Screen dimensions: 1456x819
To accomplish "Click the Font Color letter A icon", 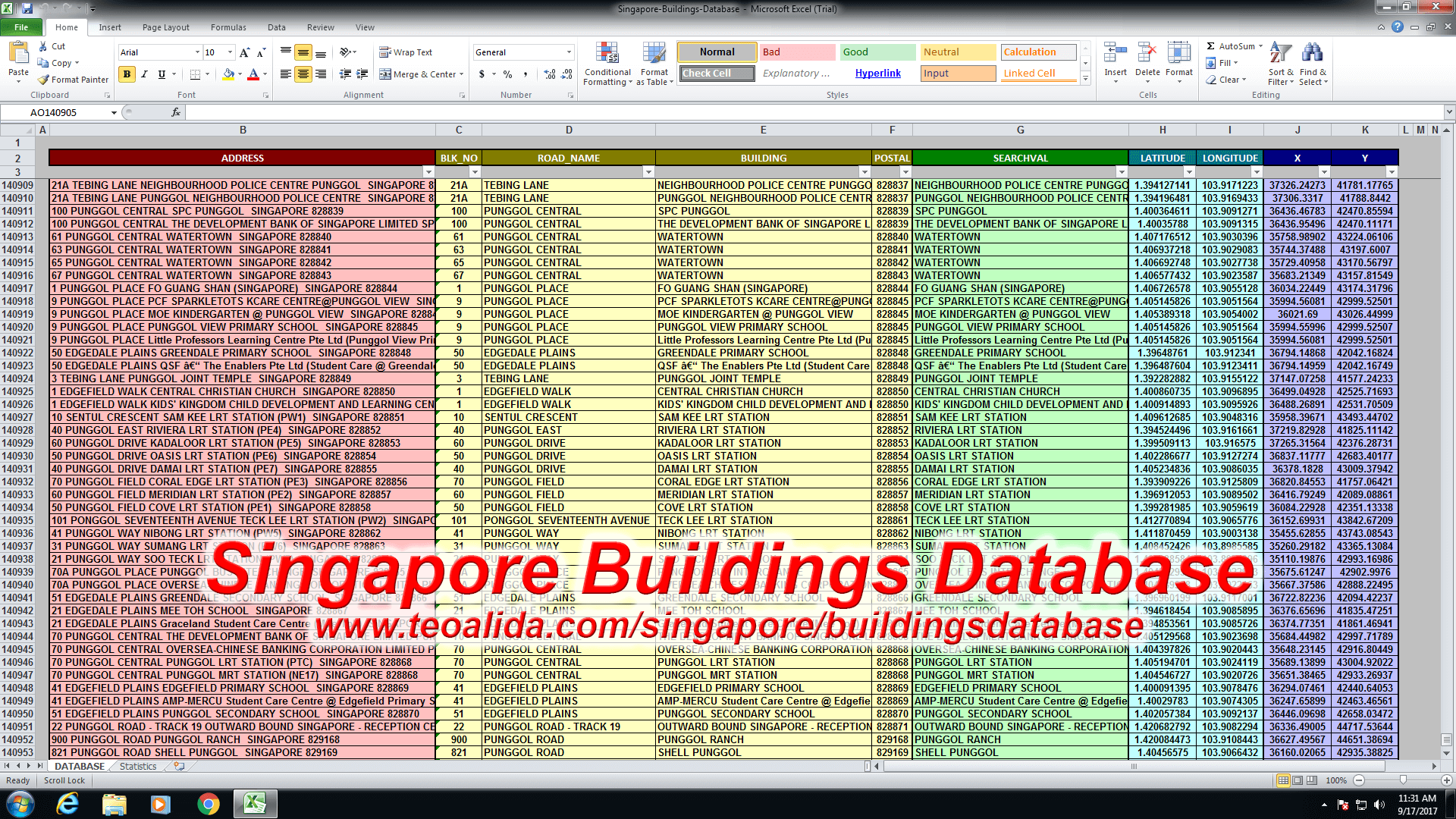I will pos(253,74).
